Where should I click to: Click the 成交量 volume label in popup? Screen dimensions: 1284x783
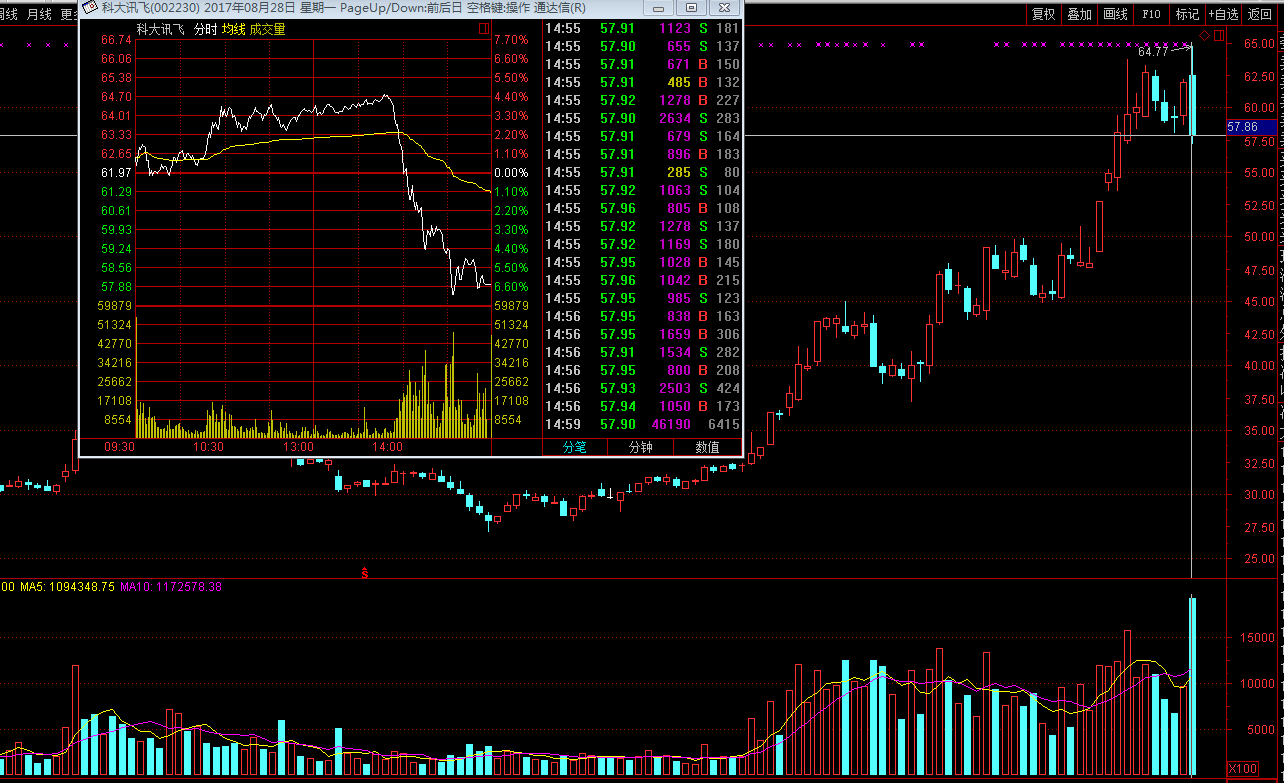point(268,30)
